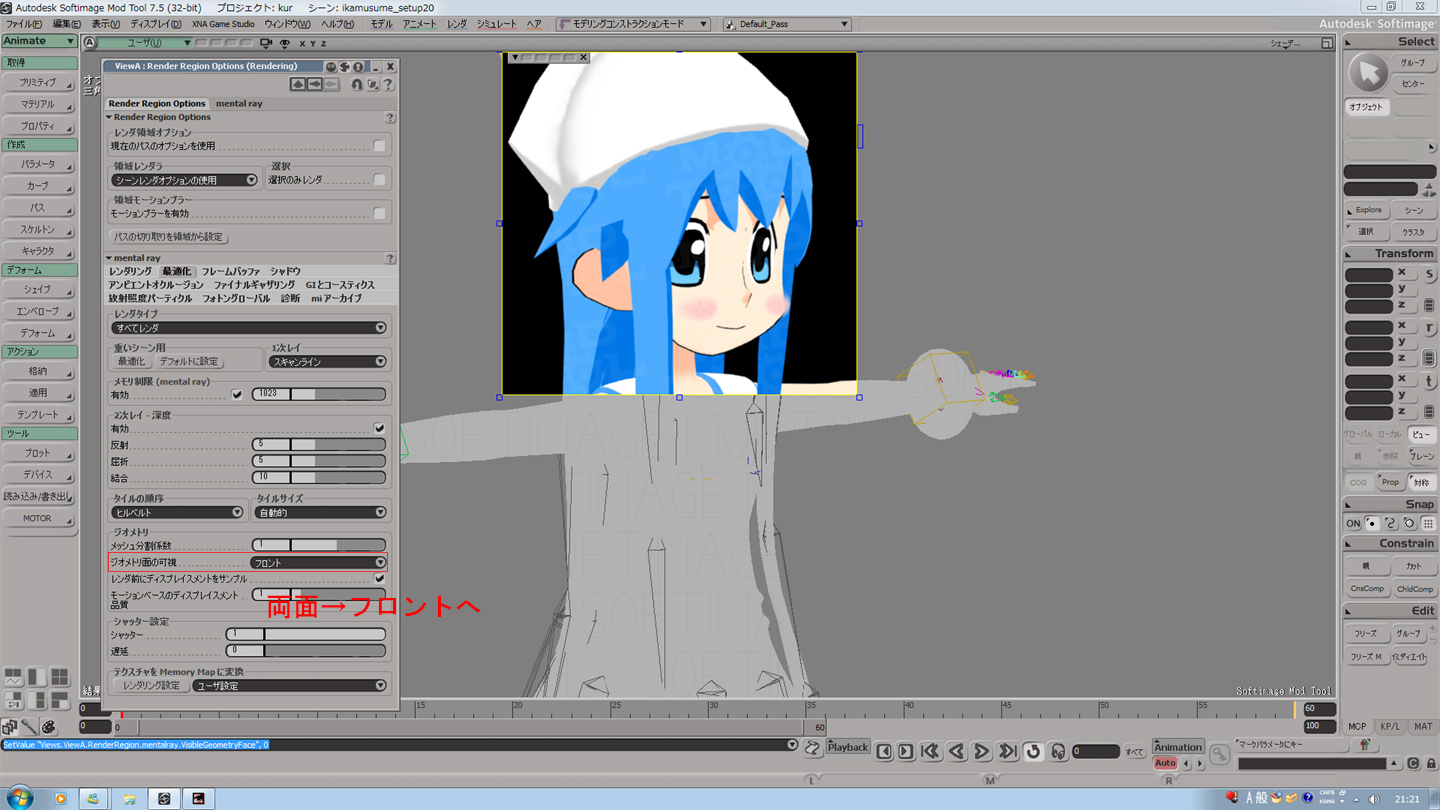The width and height of the screenshot is (1440, 810).
Task: Switch to ファイナルギャザリング tab
Action: 254,285
